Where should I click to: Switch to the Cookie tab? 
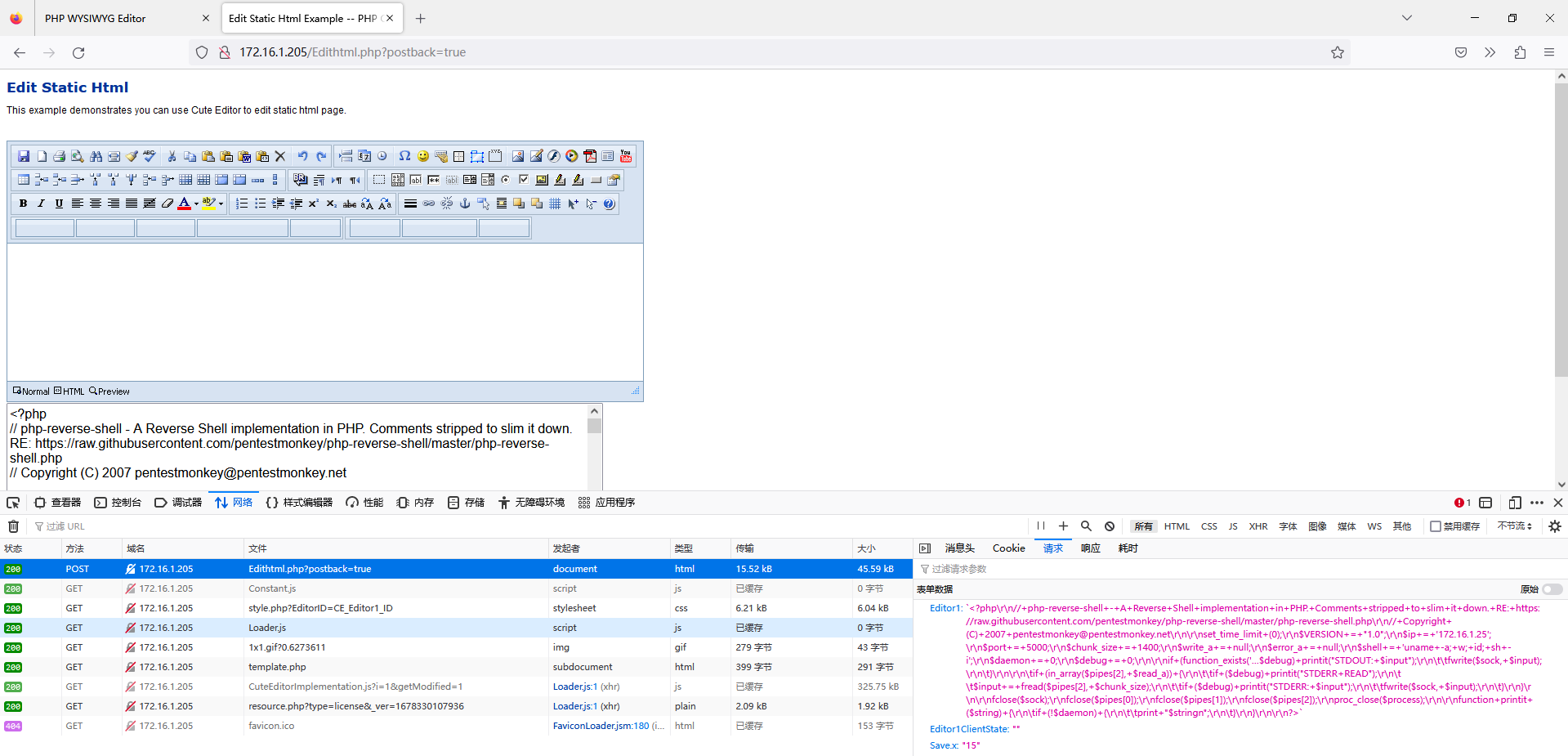click(1008, 548)
